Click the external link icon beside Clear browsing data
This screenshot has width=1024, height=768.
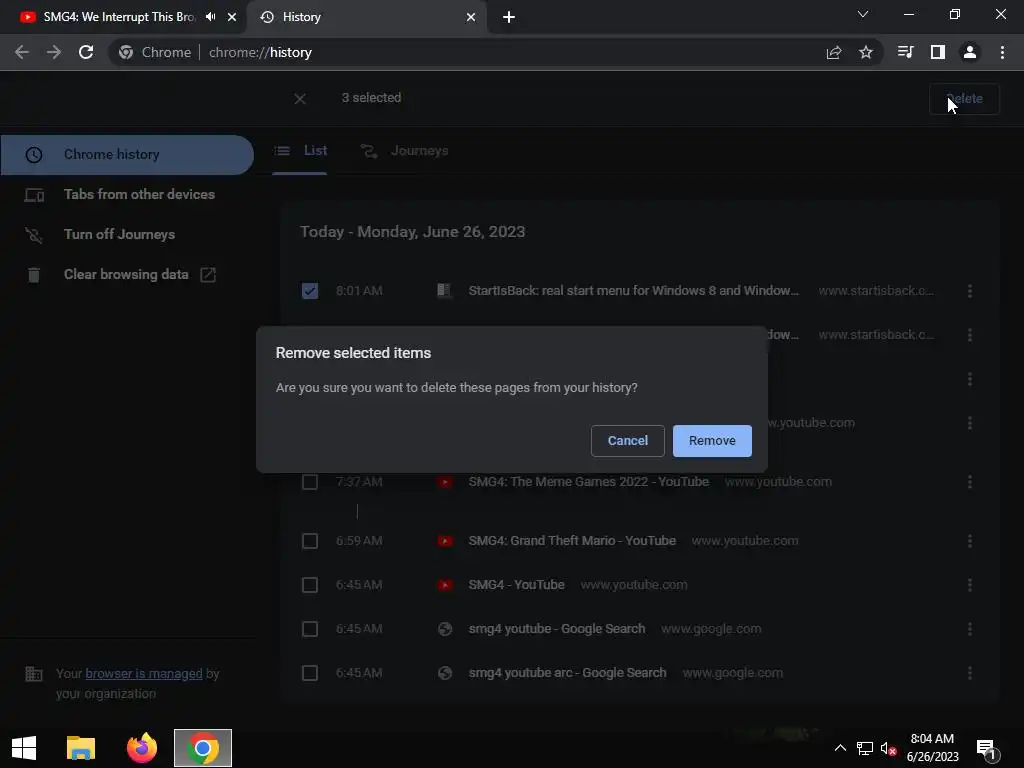[208, 275]
